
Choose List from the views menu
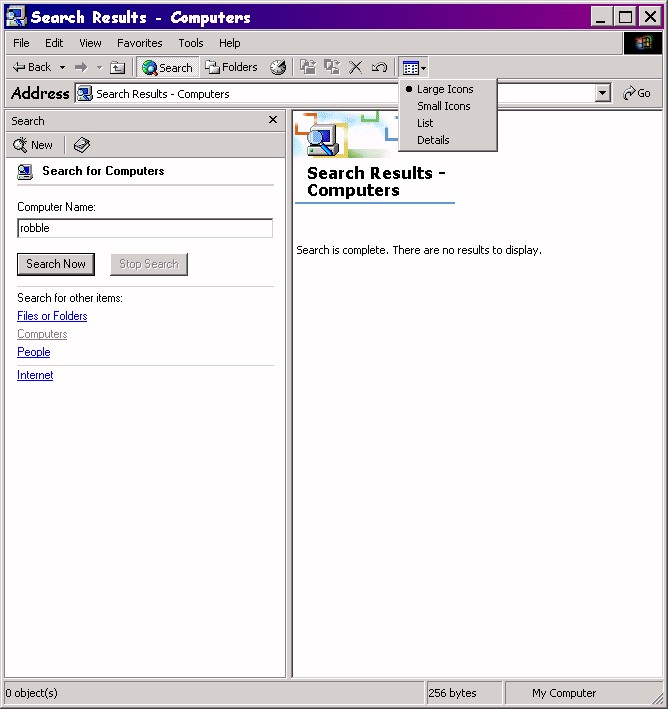pos(425,123)
